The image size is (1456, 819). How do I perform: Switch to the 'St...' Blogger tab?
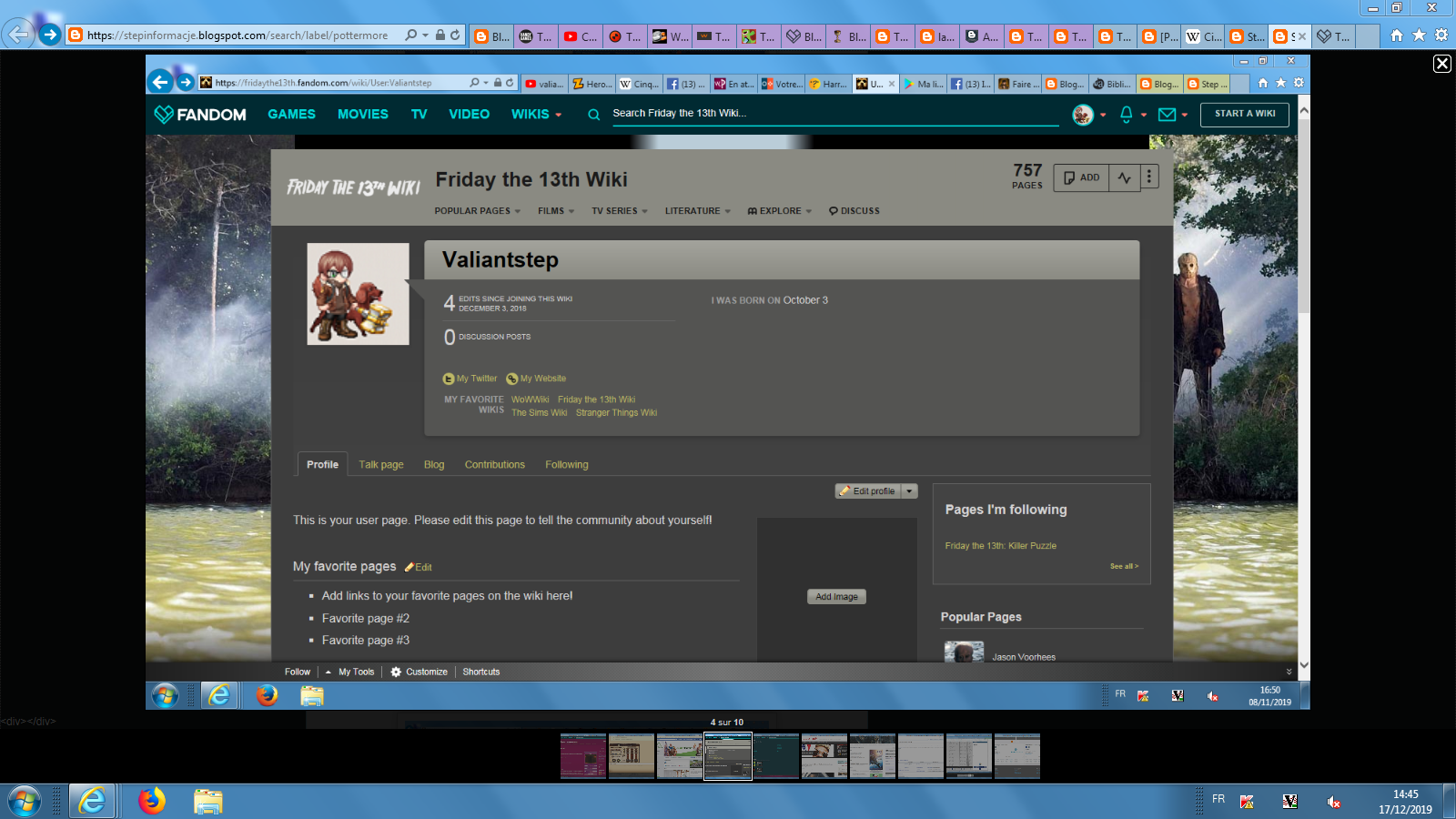pyautogui.click(x=1248, y=36)
